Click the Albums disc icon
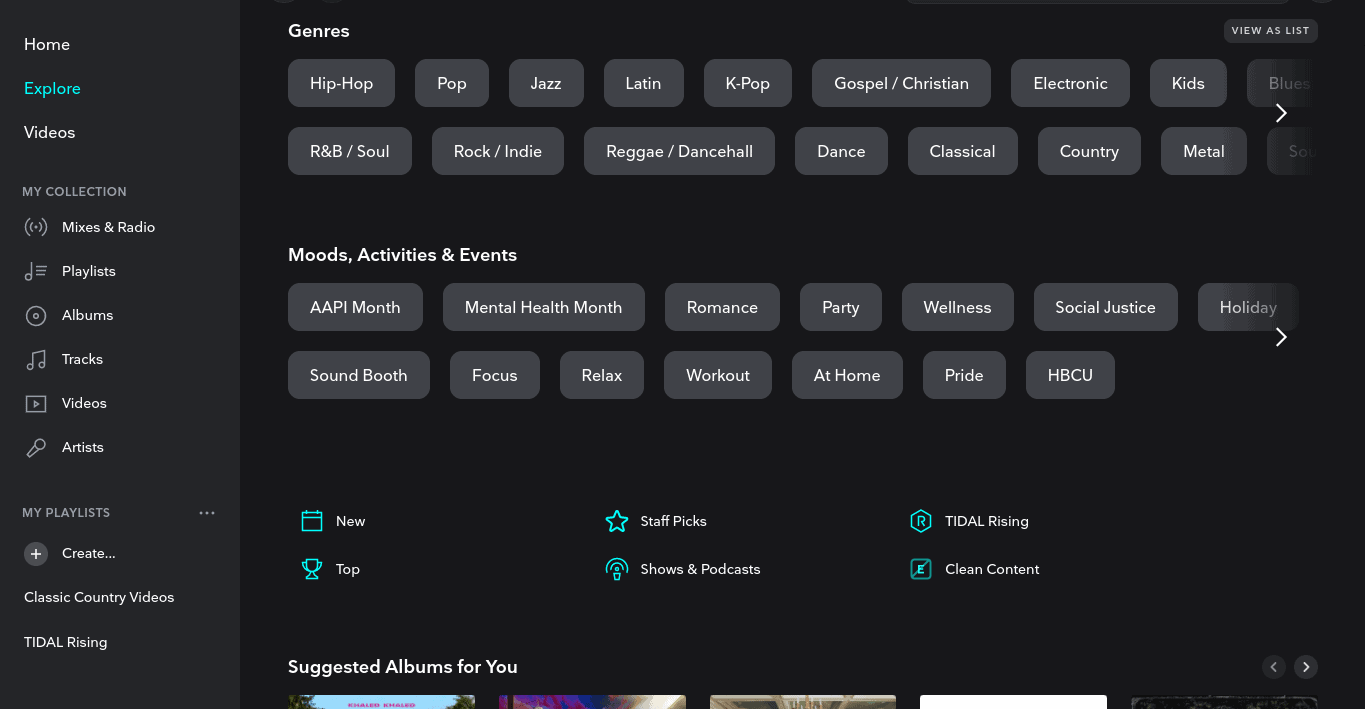The image size is (1365, 709). [36, 316]
